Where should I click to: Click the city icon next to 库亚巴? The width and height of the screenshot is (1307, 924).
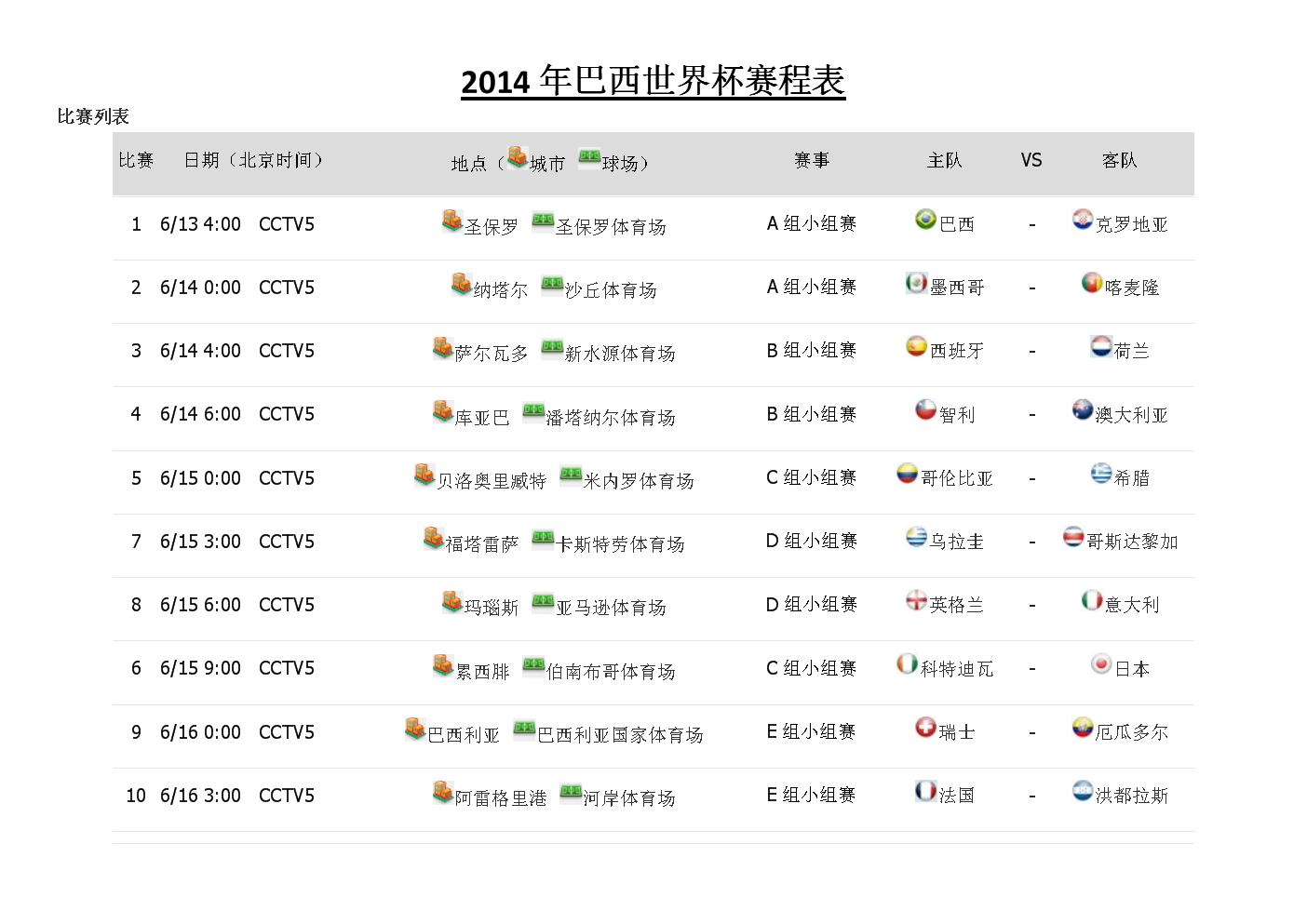[x=443, y=410]
